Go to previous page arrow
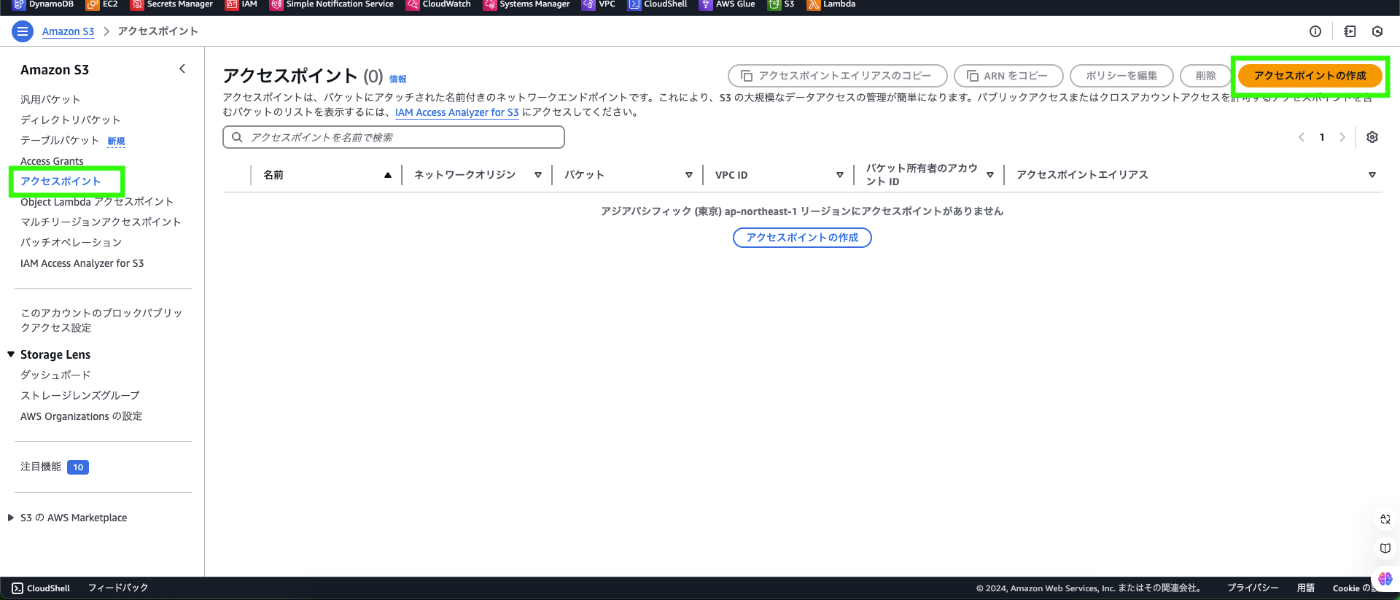Screen dimensions: 1400x600 point(1301,137)
